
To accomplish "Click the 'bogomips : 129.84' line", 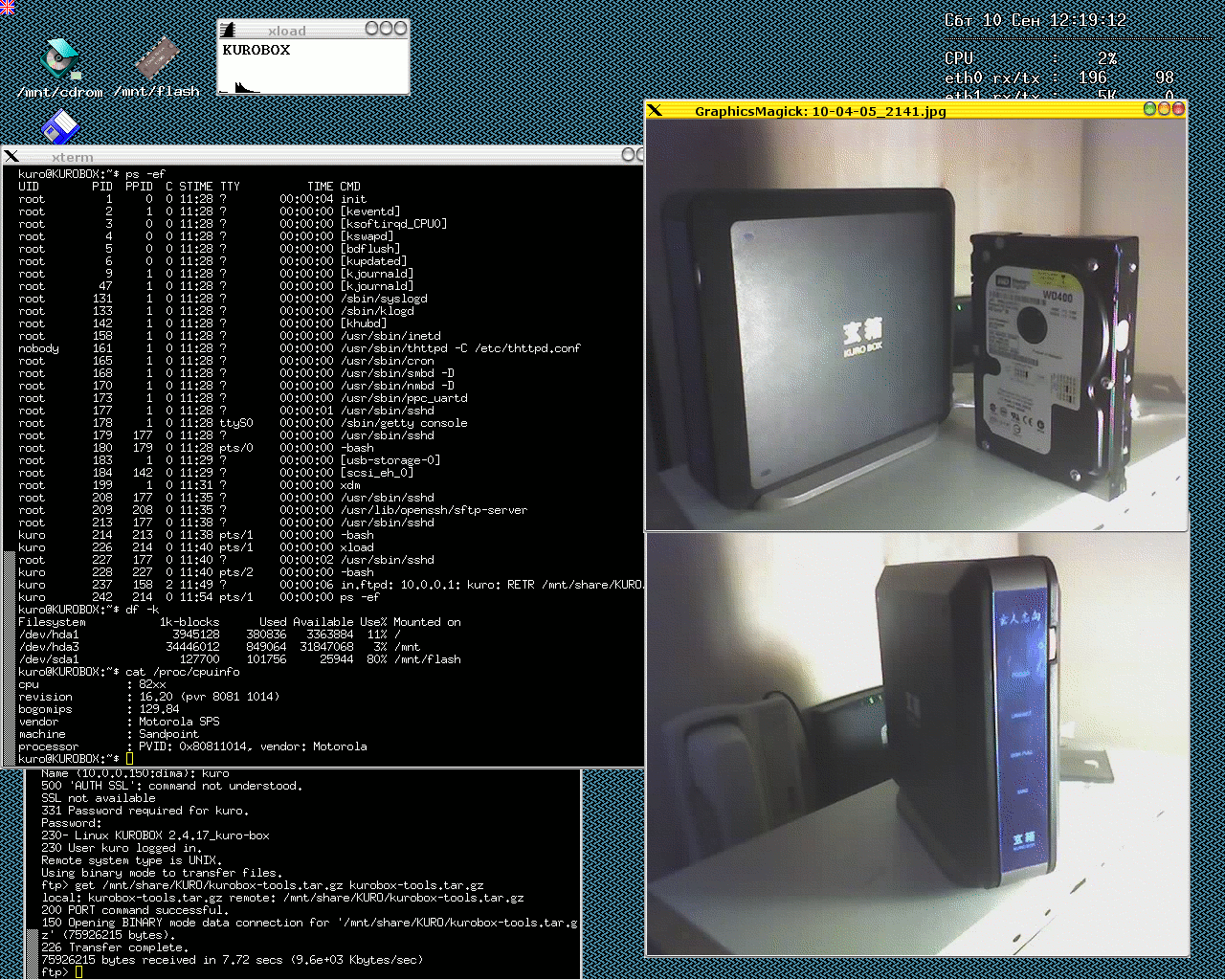I will tap(99, 709).
